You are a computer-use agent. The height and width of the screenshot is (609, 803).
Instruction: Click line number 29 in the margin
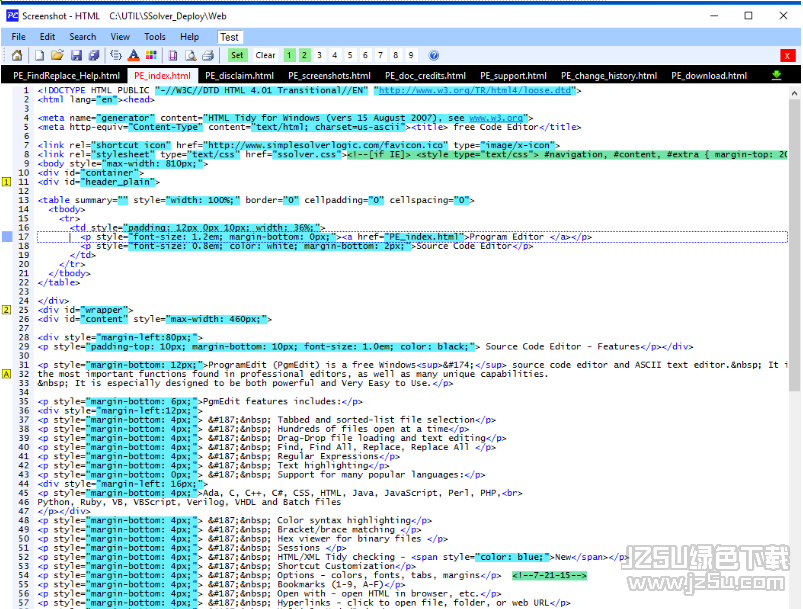24,346
